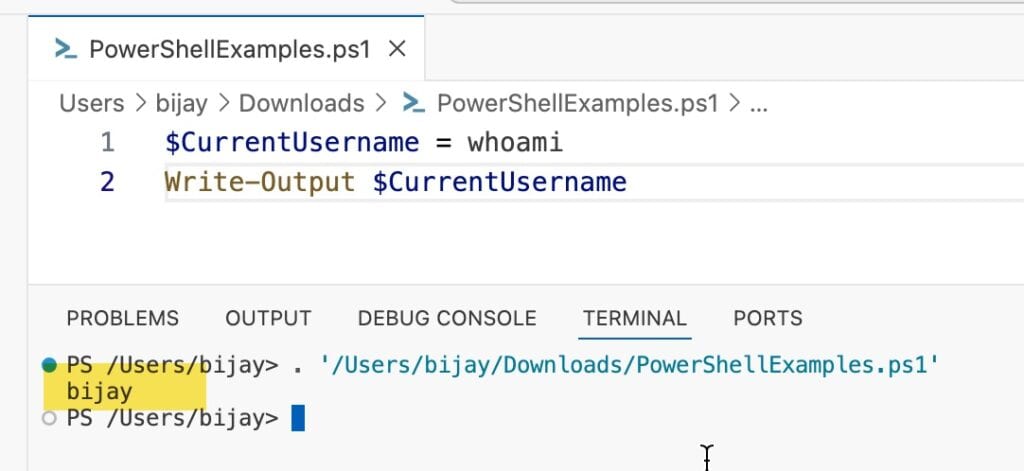Open the DEBUG CONSOLE panel tab

click(447, 318)
